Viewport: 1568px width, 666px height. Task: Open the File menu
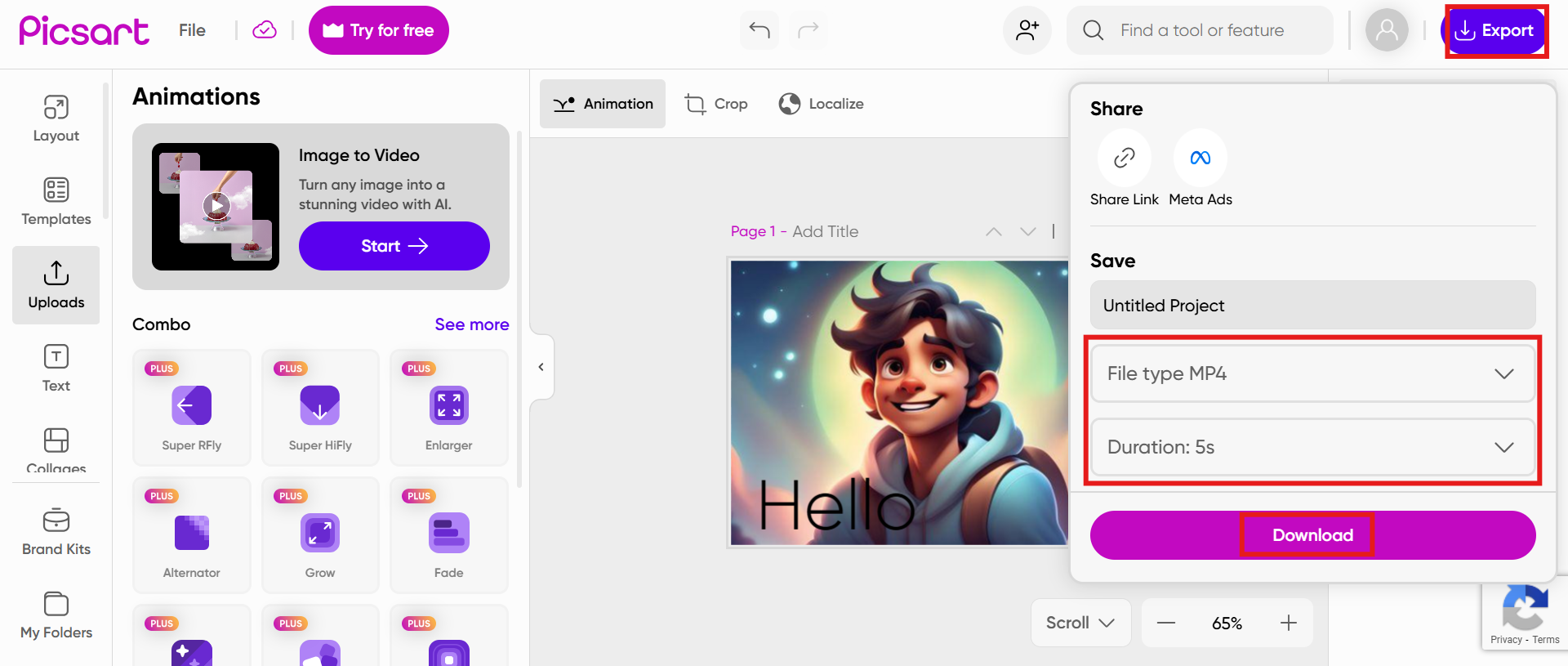(x=192, y=30)
